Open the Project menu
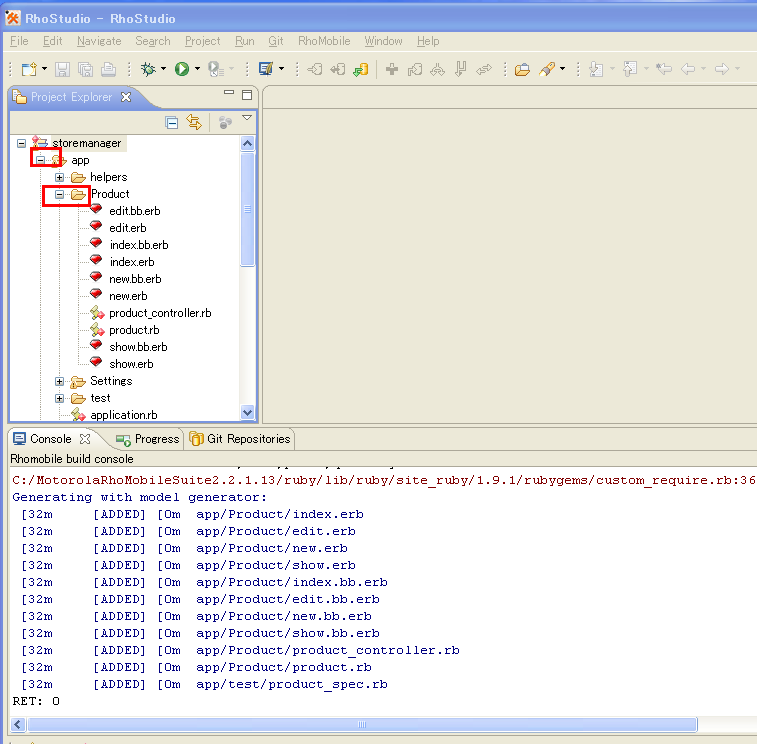This screenshot has width=757, height=744. pyautogui.click(x=202, y=41)
